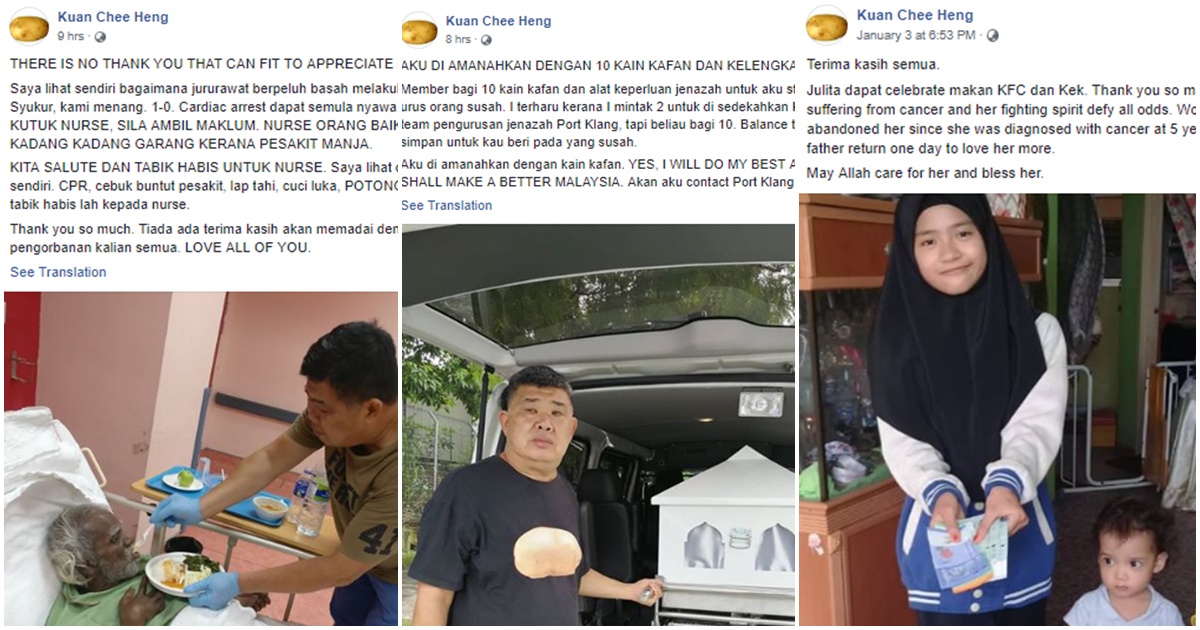This screenshot has width=1200, height=630.
Task: Open the January 3 at 6:53 PM timestamp
Action: tap(916, 35)
